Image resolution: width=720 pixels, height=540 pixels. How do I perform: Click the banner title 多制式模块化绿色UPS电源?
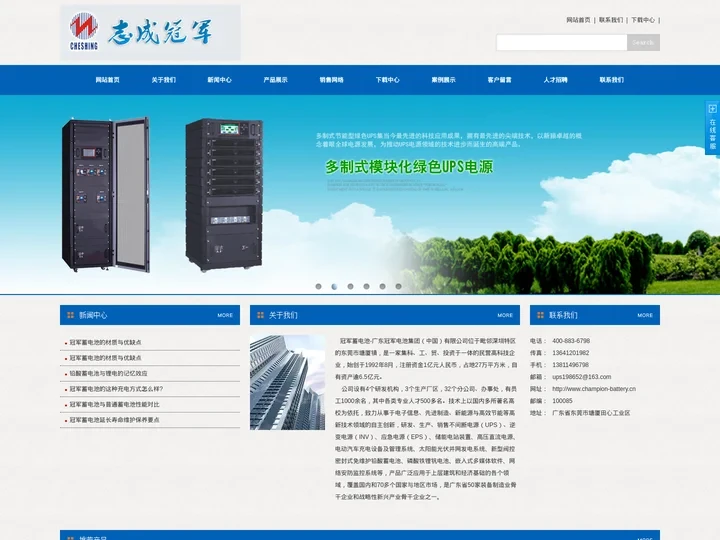point(409,167)
